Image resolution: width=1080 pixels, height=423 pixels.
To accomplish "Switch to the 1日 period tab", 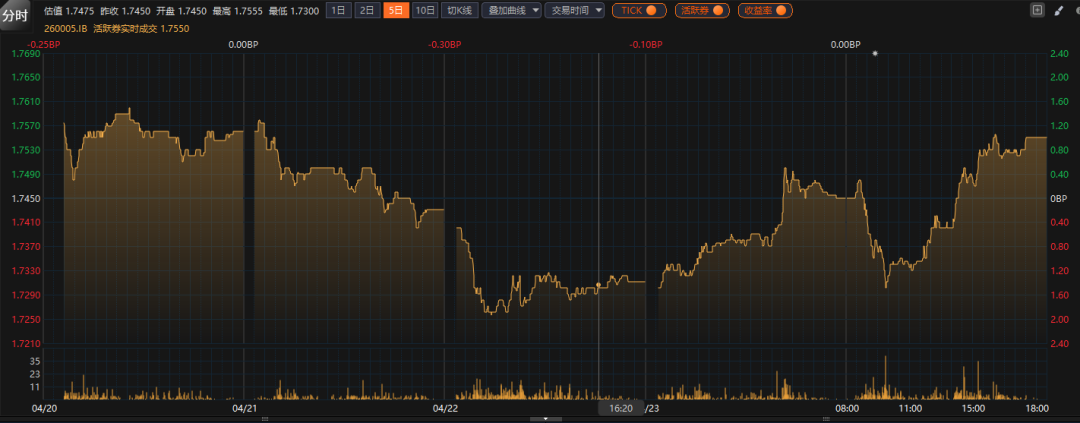I will point(339,10).
